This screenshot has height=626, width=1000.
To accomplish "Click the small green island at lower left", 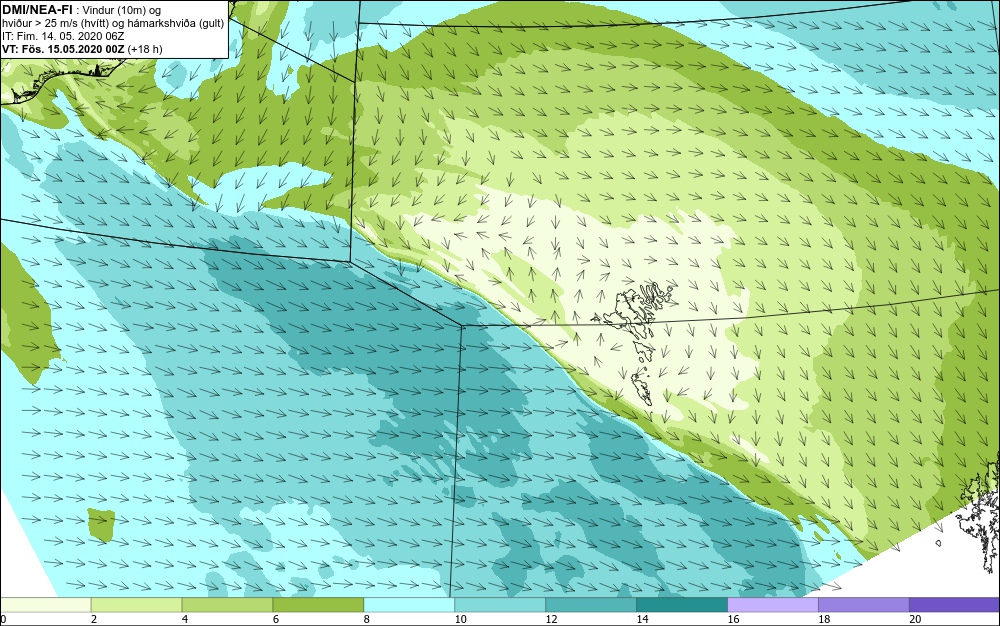I will coord(101,525).
